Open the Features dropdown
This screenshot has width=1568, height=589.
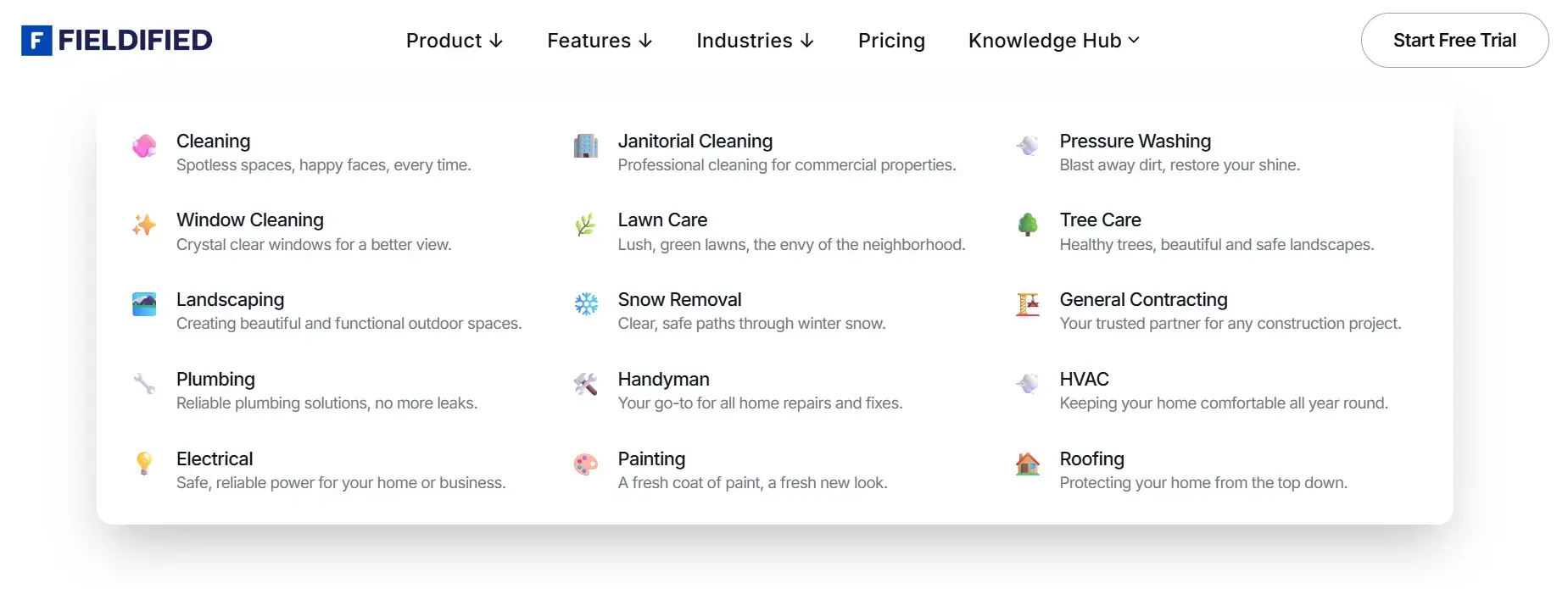click(599, 40)
